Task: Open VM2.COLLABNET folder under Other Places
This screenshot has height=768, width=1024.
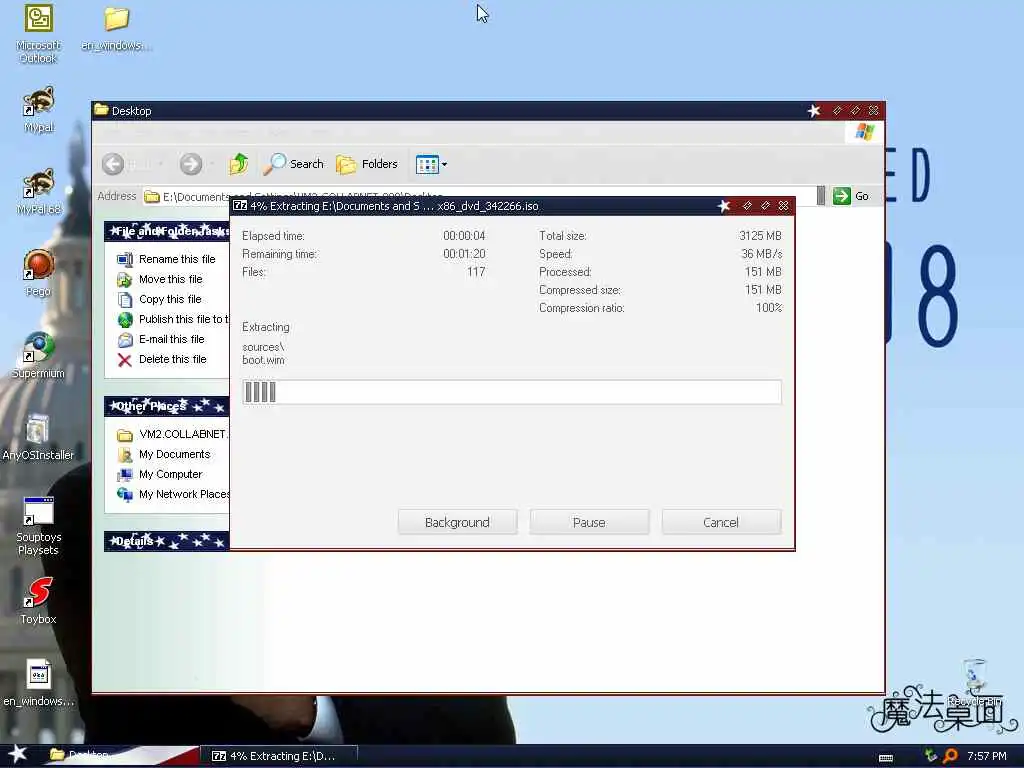Action: [x=172, y=434]
